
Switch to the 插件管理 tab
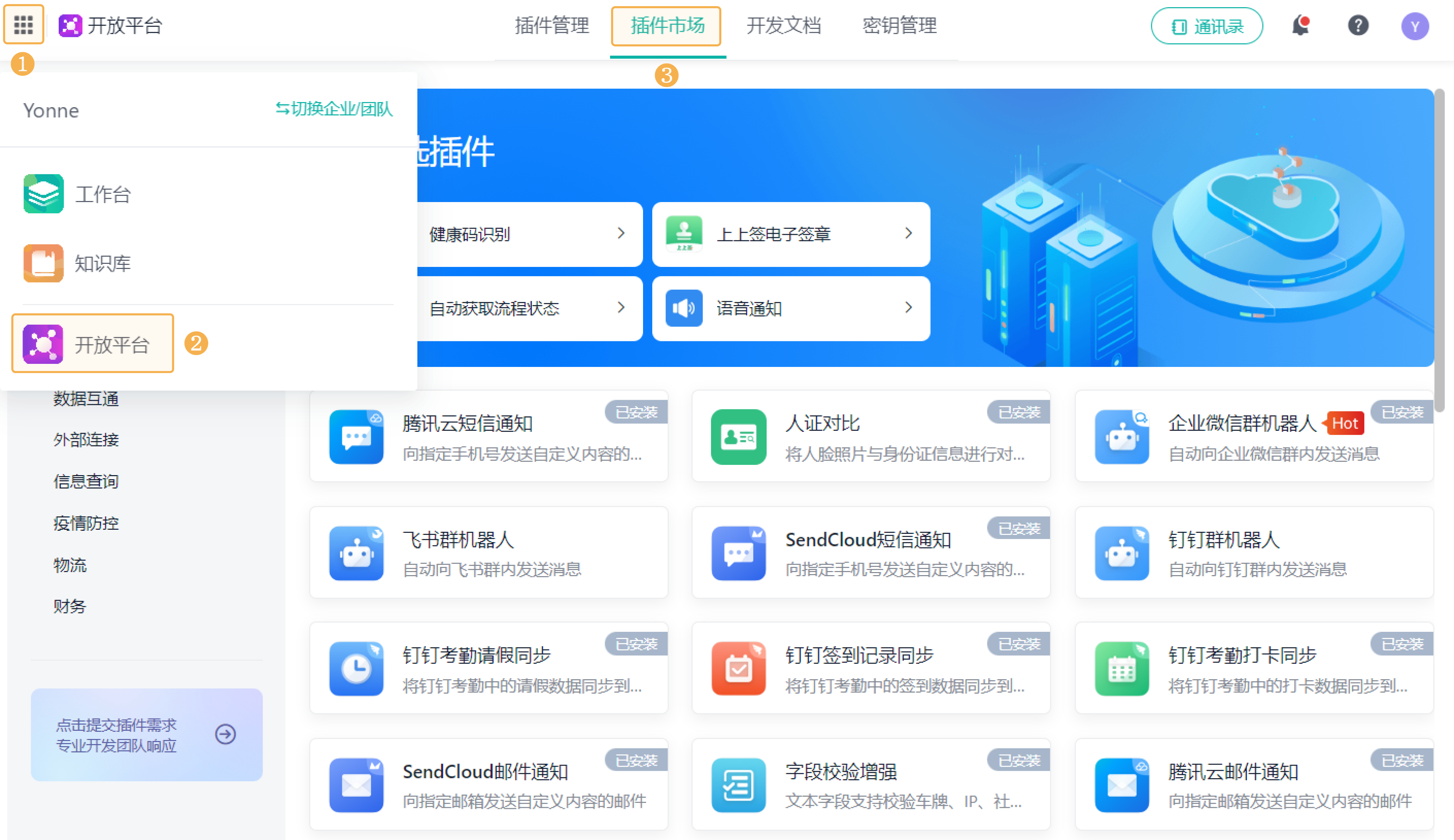click(551, 26)
